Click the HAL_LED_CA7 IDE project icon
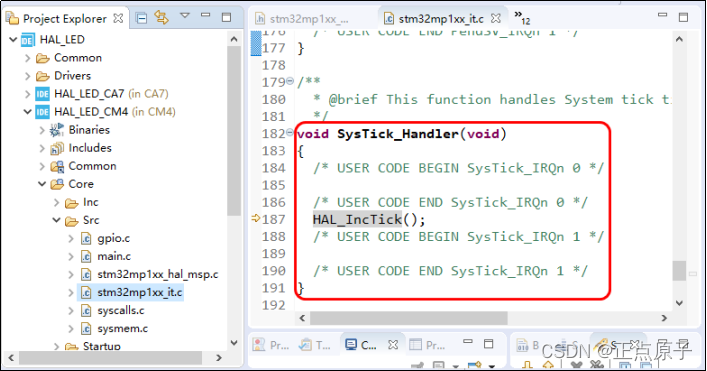Viewport: 707px width, 371px height. [x=42, y=94]
